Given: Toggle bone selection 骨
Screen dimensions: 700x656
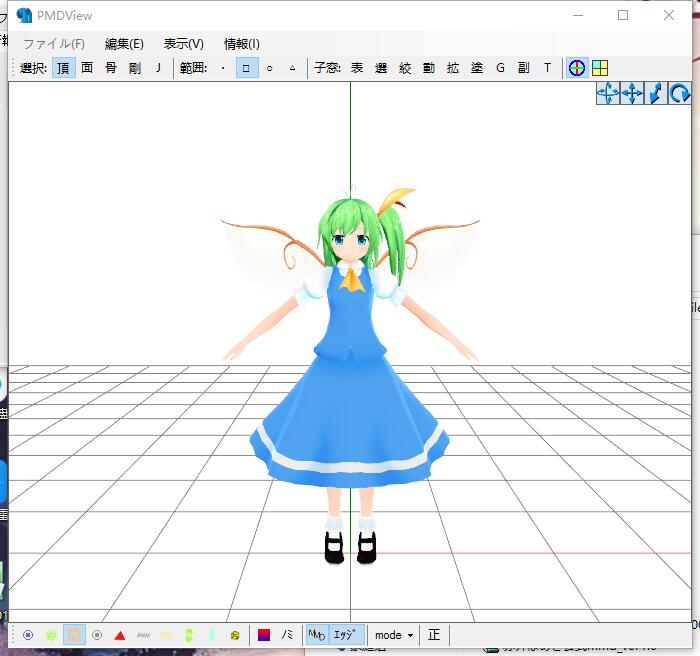Looking at the screenshot, I should [111, 68].
